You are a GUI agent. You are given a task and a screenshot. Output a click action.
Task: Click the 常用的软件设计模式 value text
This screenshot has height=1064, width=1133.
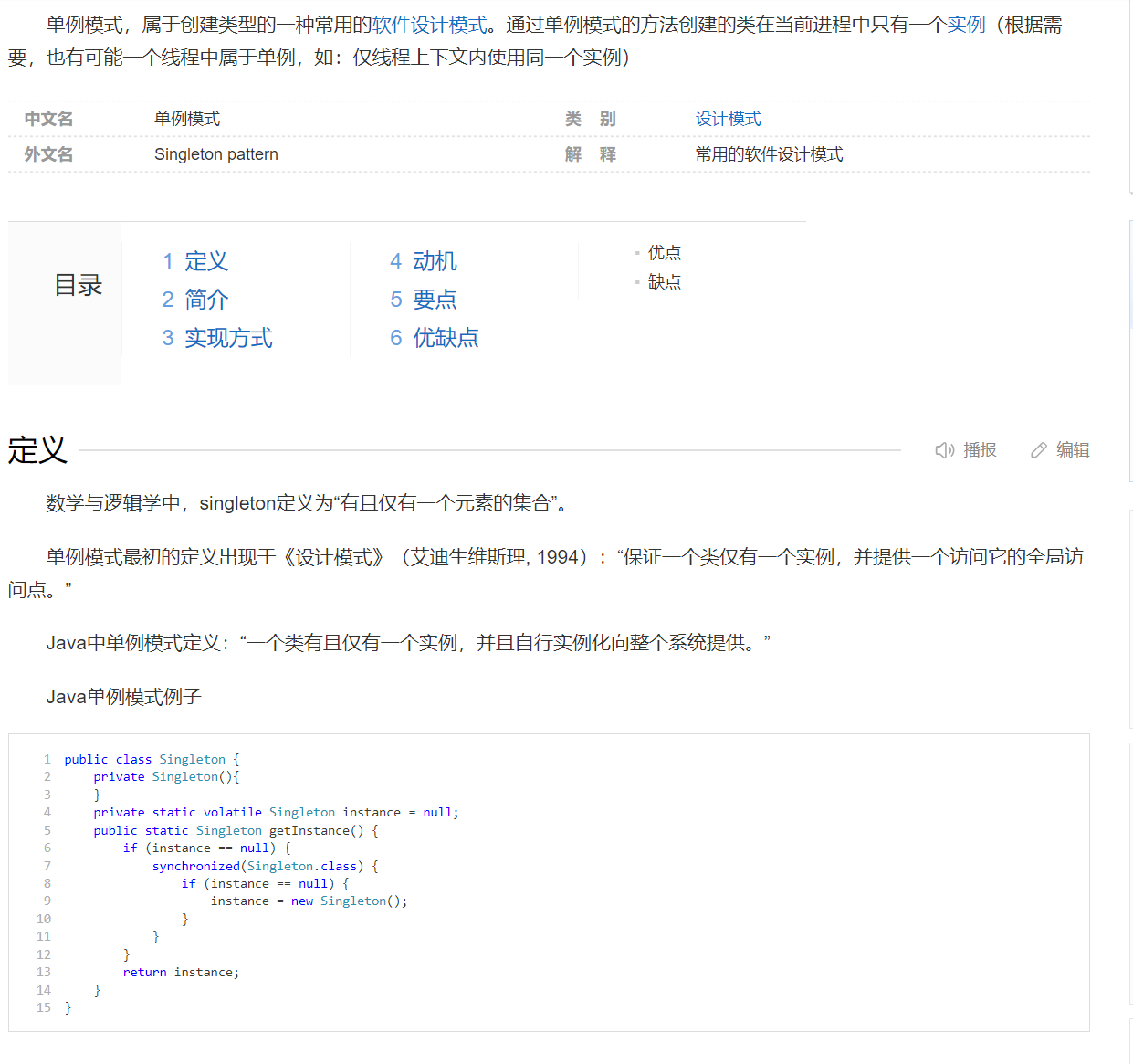(x=769, y=154)
